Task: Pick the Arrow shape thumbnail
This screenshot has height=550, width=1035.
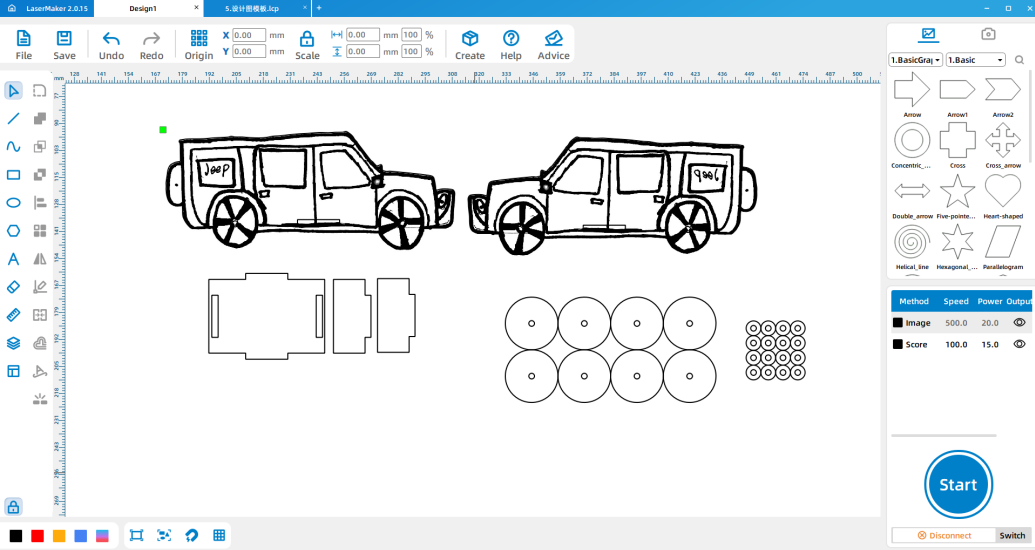Action: click(x=912, y=90)
